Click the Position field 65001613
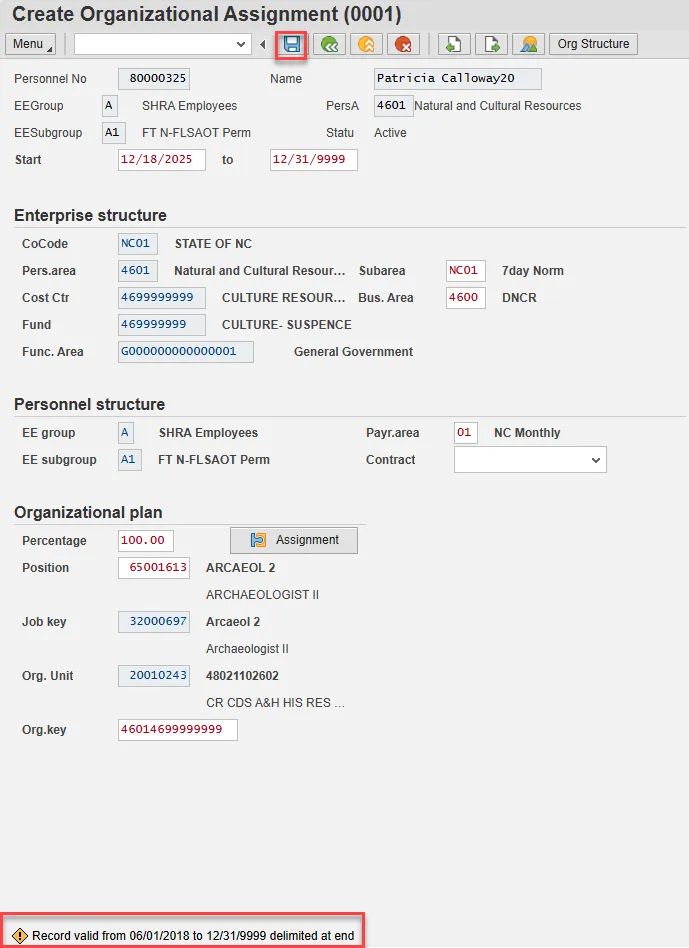Screen dimensions: 689x948 [153, 568]
